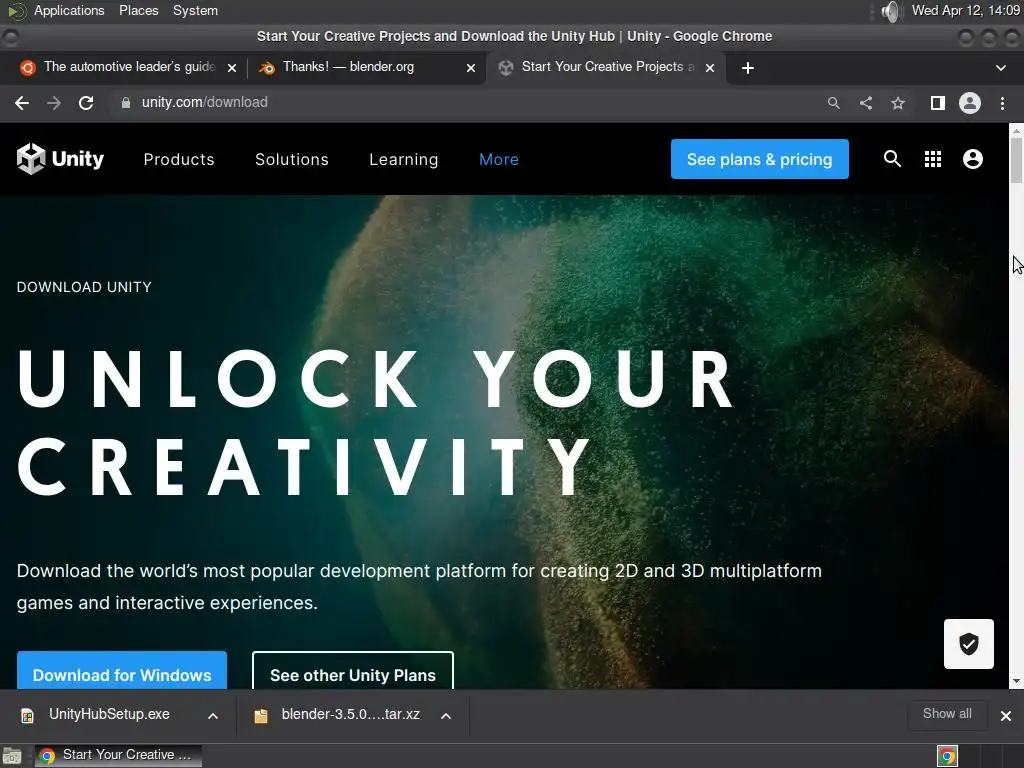The height and width of the screenshot is (768, 1024).
Task: Click the scrollbar down arrow
Action: (x=1016, y=681)
